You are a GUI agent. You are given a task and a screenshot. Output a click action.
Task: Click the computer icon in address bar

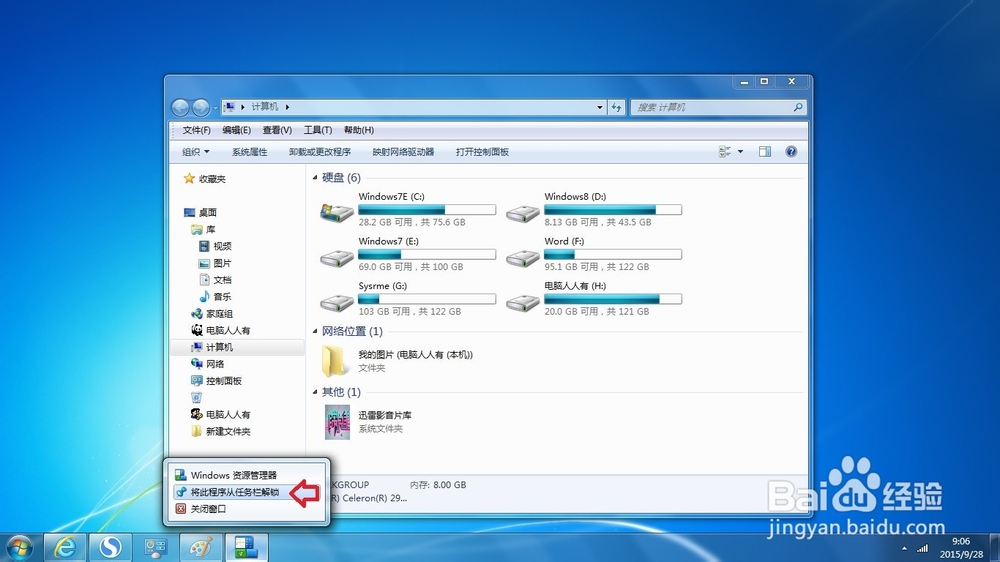point(230,107)
